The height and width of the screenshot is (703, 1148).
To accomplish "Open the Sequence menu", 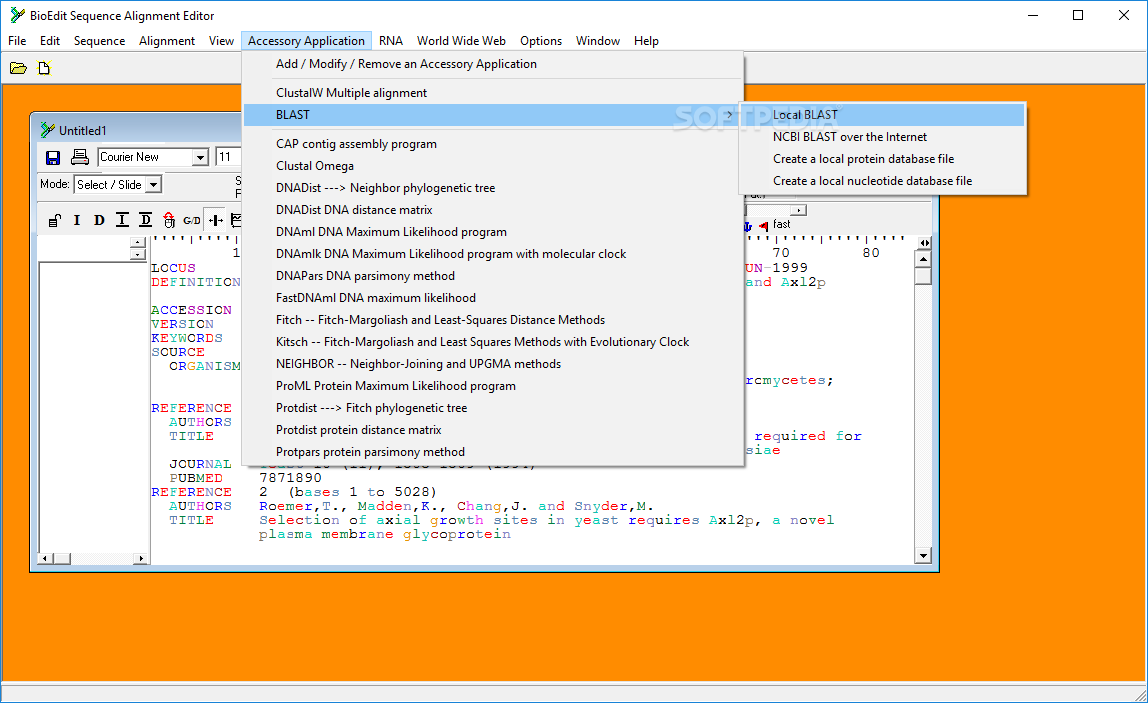I will point(100,41).
